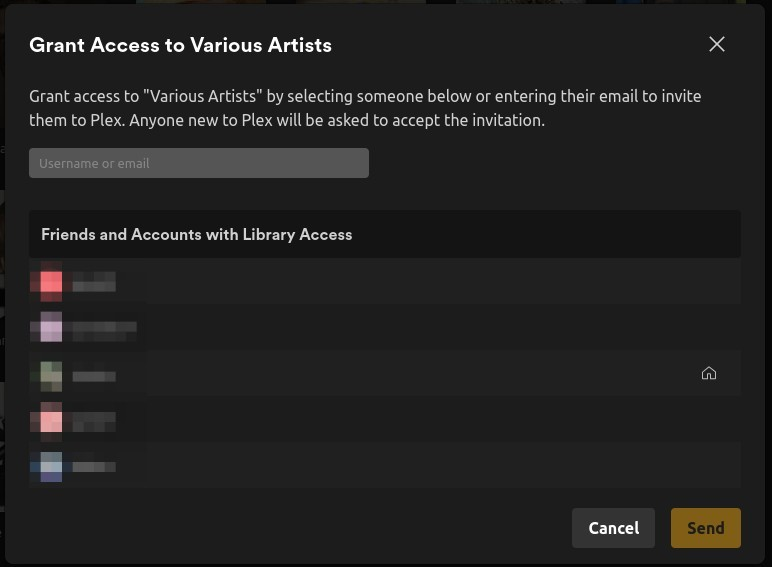This screenshot has height=567, width=772.
Task: Close the Grant Access dialog with X
Action: pyautogui.click(x=716, y=44)
